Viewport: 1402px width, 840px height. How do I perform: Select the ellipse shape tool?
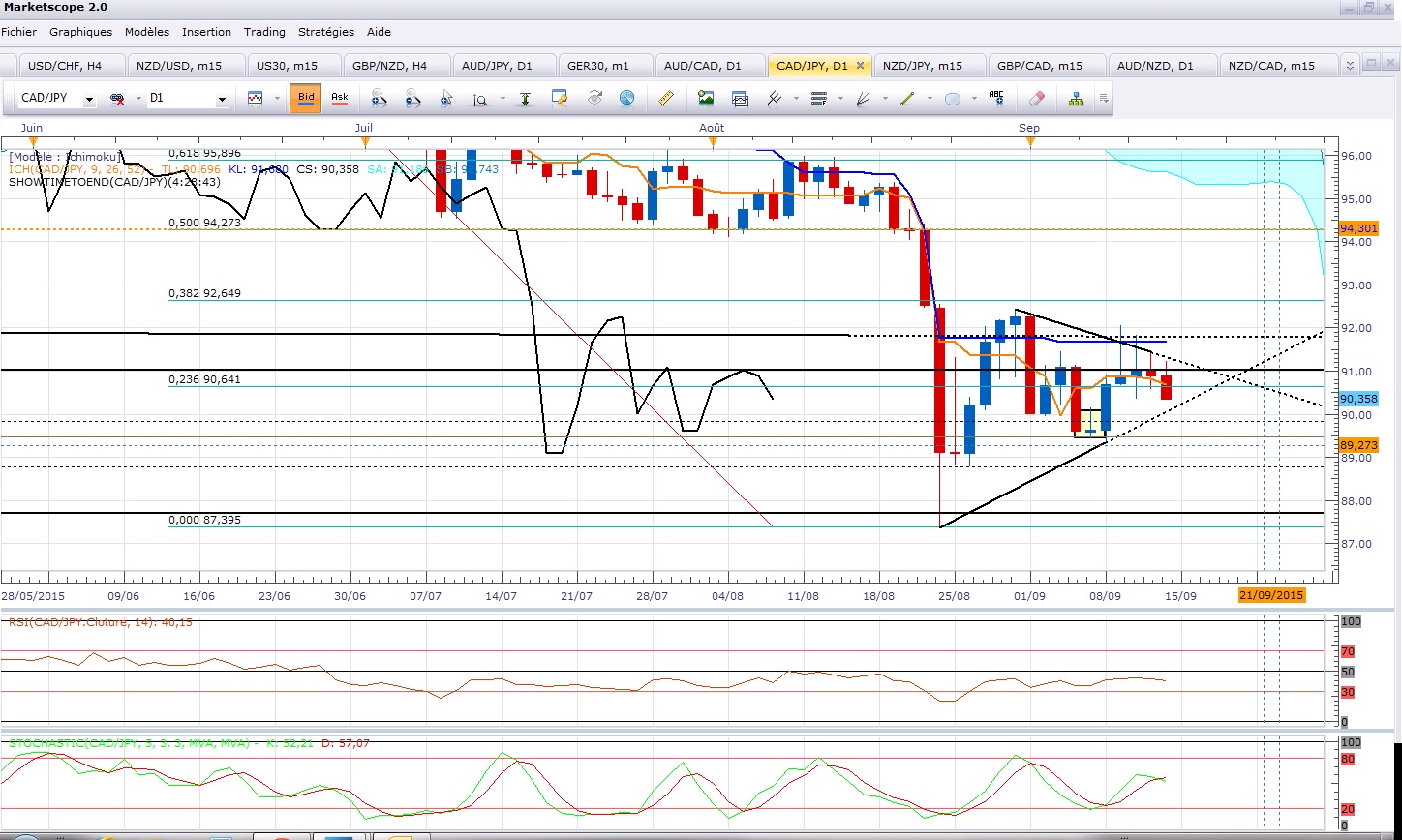pyautogui.click(x=953, y=99)
